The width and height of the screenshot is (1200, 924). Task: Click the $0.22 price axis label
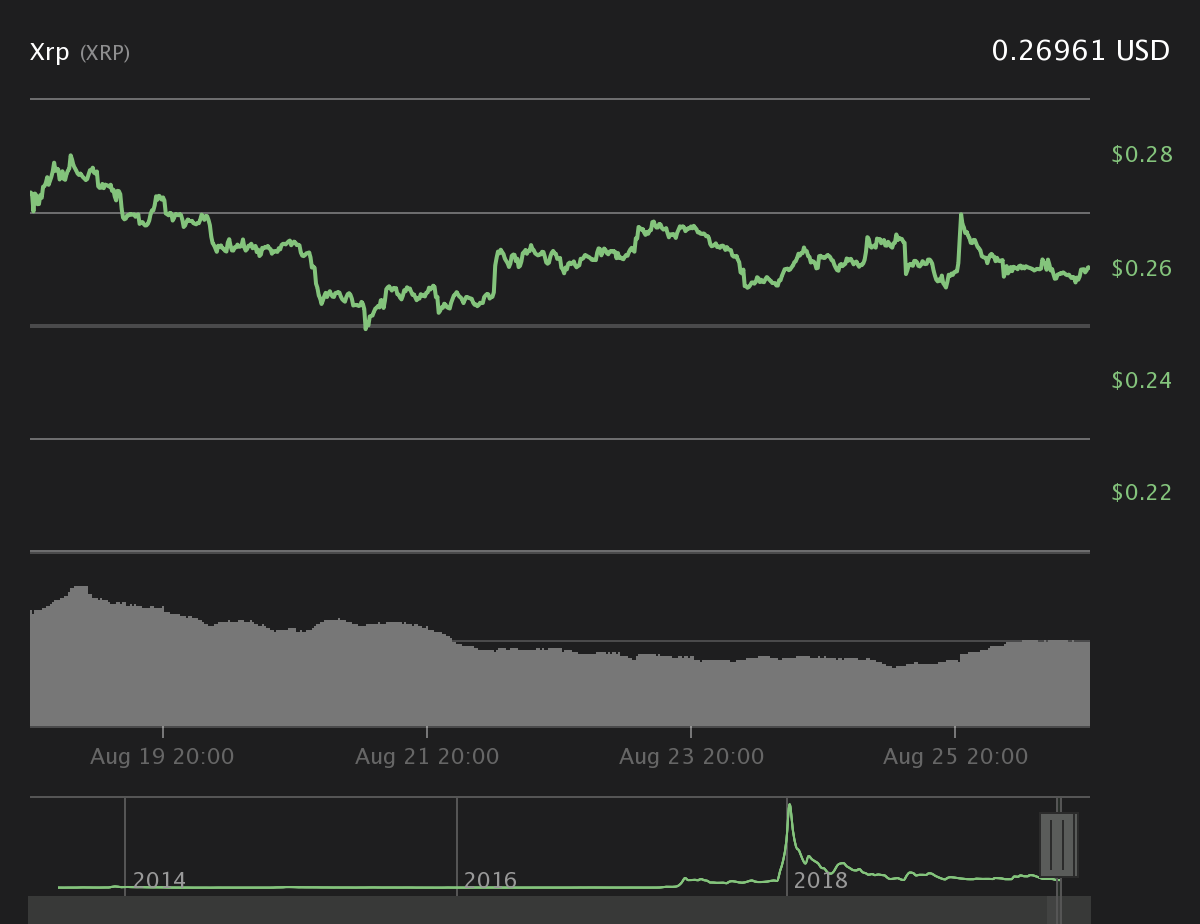[x=1141, y=492]
